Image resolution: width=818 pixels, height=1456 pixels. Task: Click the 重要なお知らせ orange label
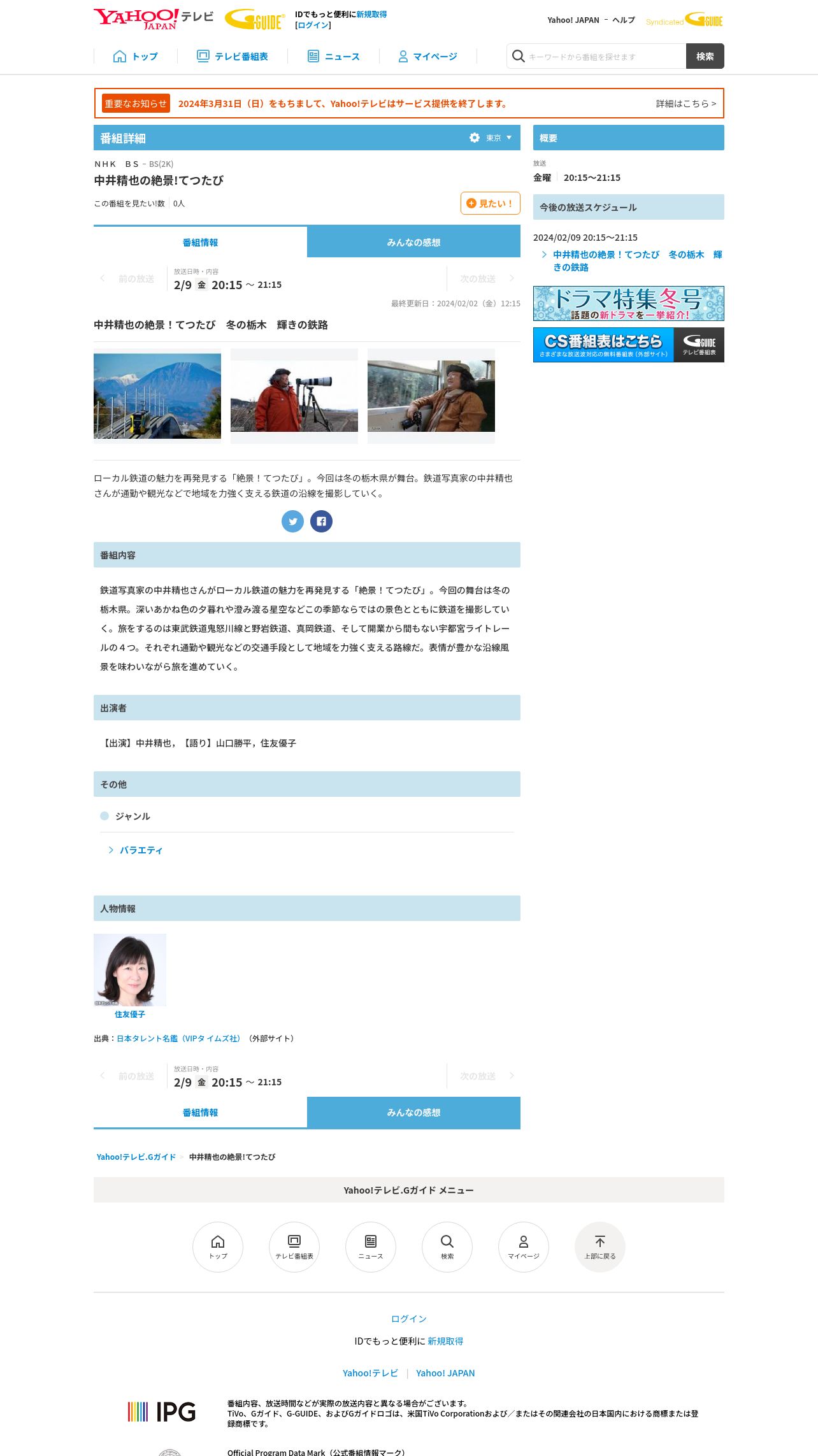coord(136,104)
